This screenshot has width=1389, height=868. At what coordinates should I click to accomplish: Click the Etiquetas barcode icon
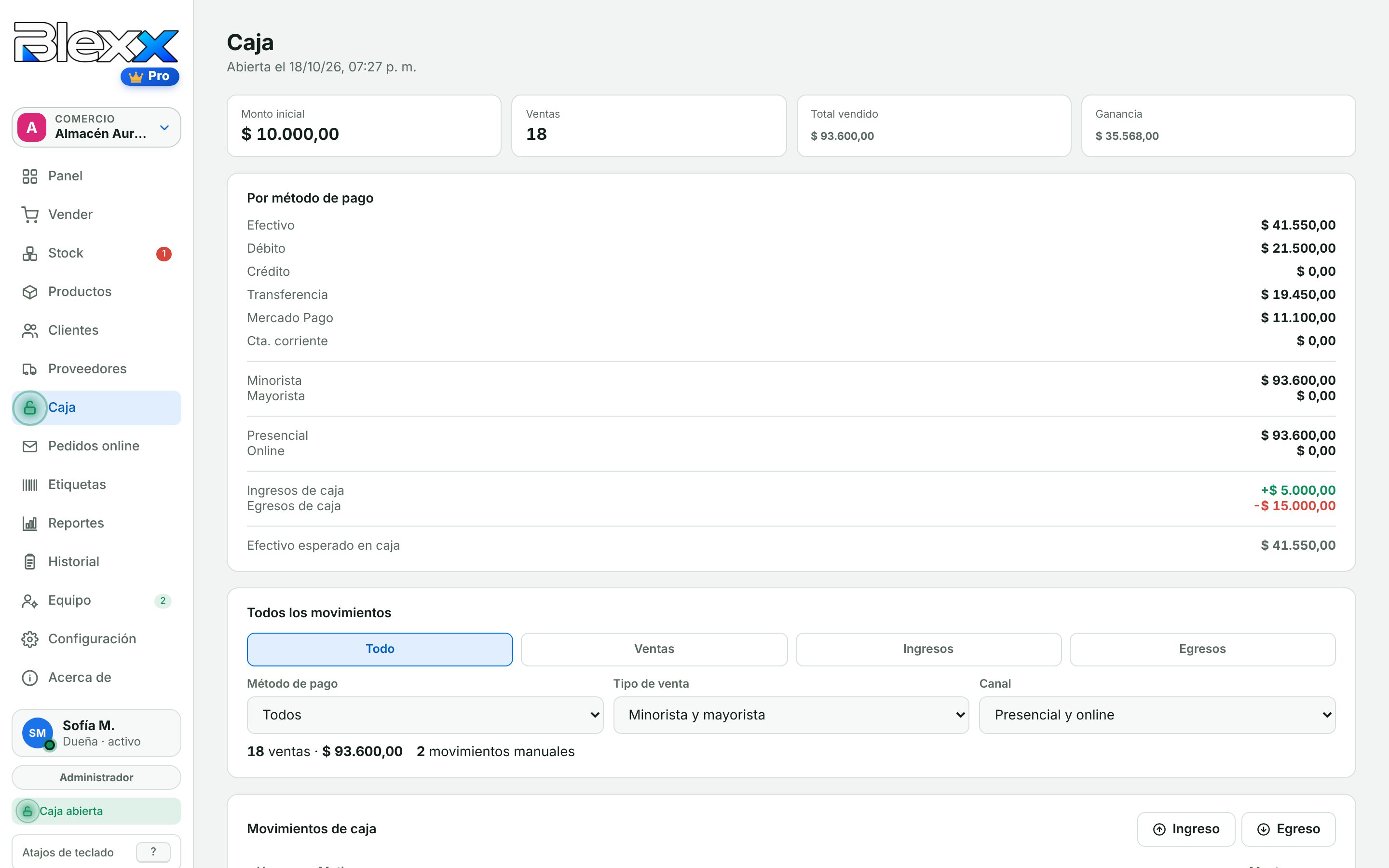[30, 485]
